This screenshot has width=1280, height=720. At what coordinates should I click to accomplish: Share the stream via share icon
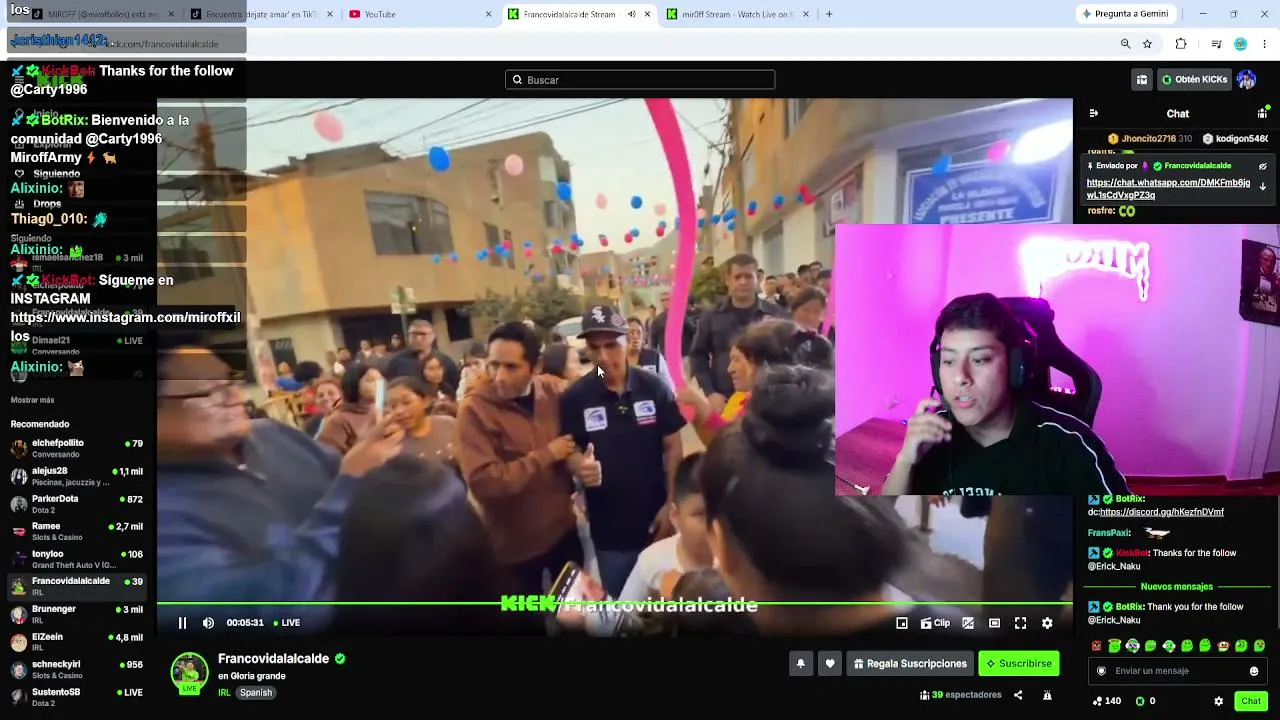click(x=1018, y=695)
